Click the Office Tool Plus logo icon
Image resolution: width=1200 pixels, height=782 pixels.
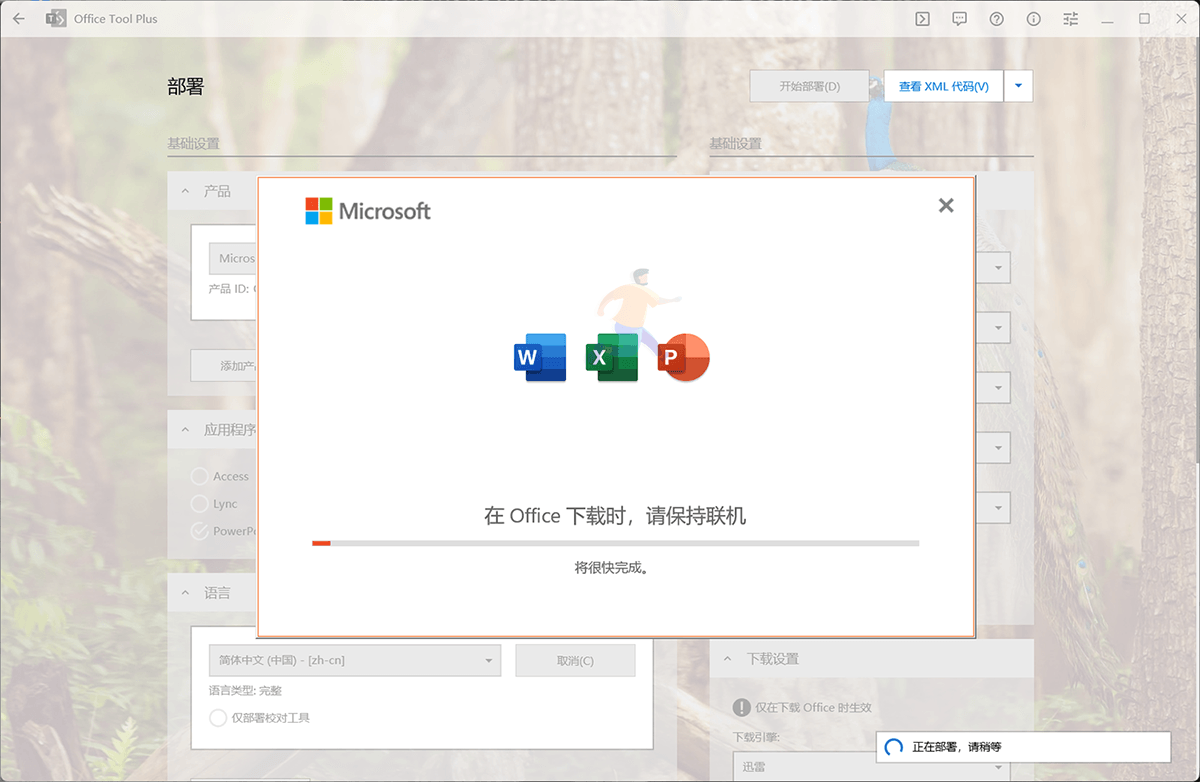[56, 18]
